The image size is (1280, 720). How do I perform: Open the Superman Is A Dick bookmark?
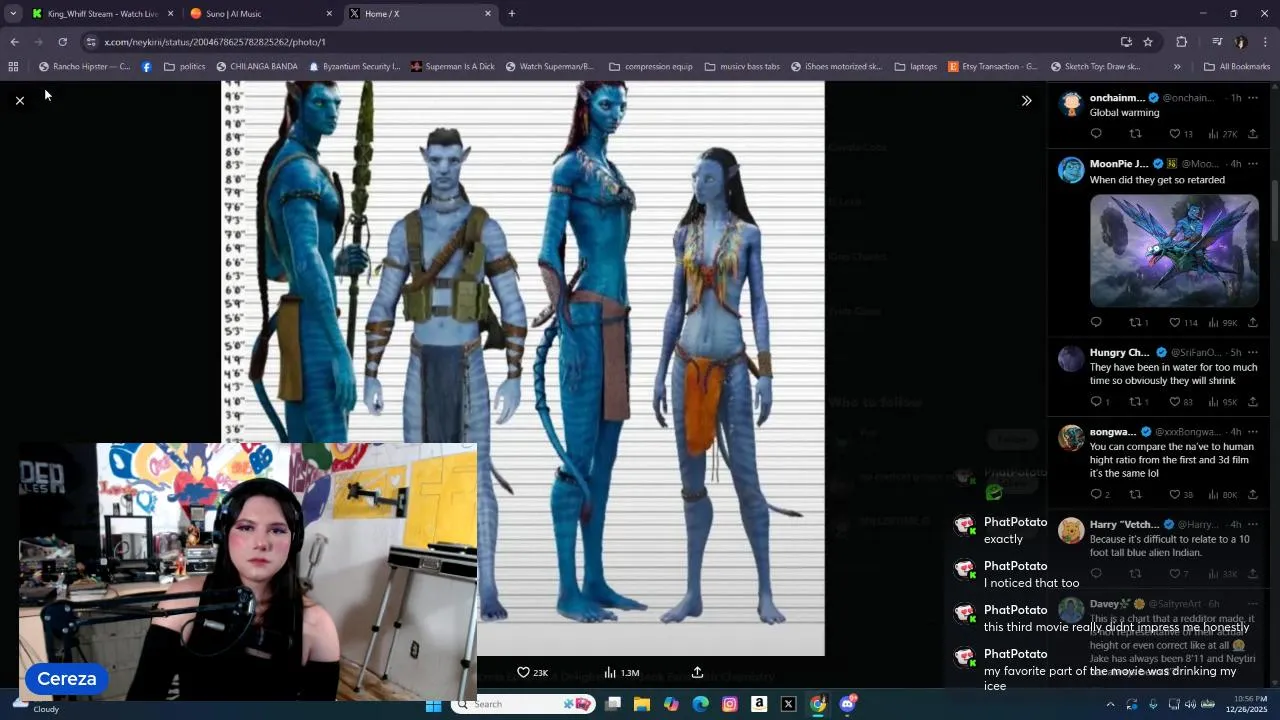click(452, 67)
